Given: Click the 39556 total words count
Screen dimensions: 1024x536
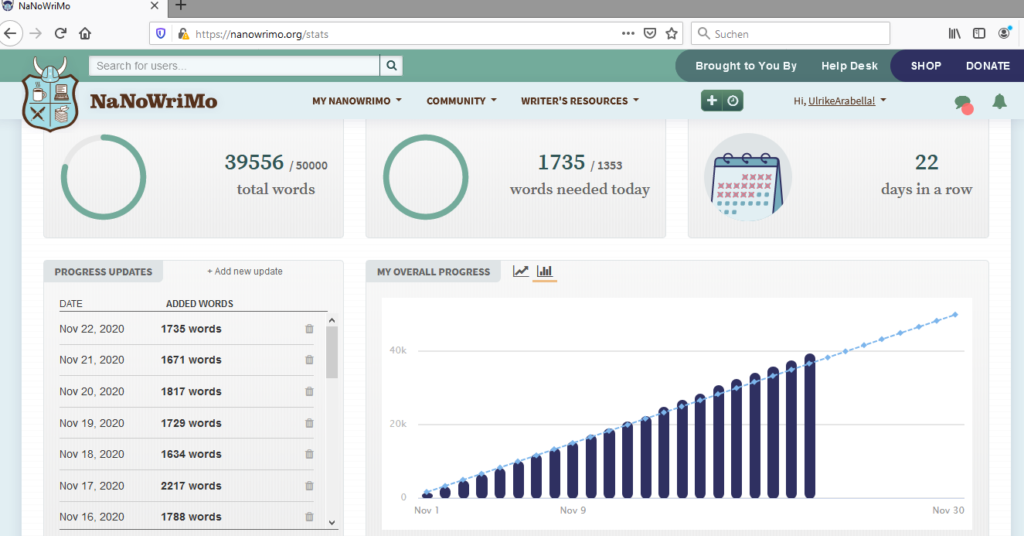Looking at the screenshot, I should point(254,162).
